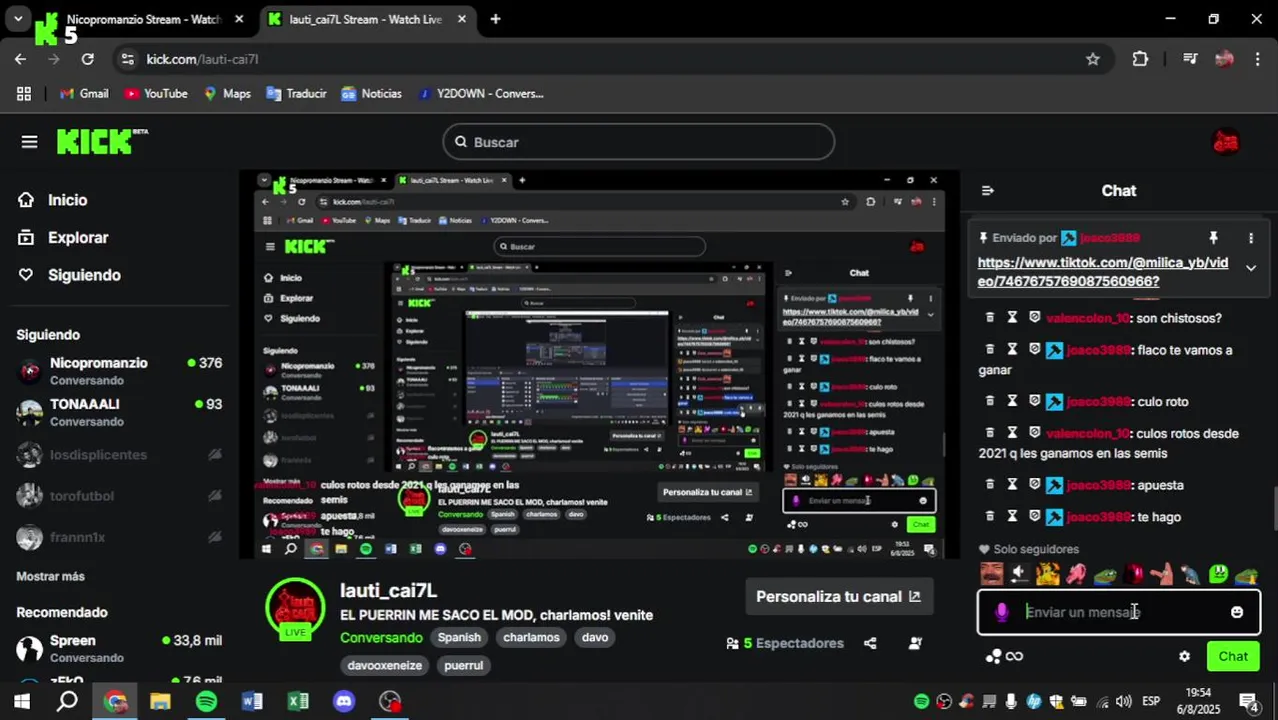This screenshot has width=1278, height=720.
Task: Insert the parrot emote into chat
Action: point(1189,574)
